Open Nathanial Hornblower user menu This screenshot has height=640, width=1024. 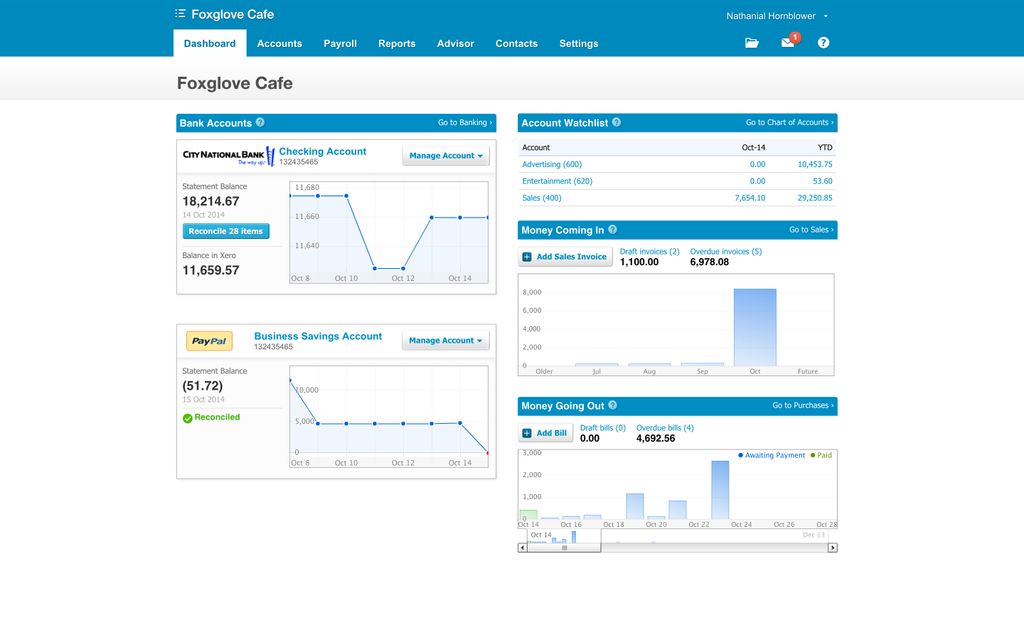coord(777,16)
